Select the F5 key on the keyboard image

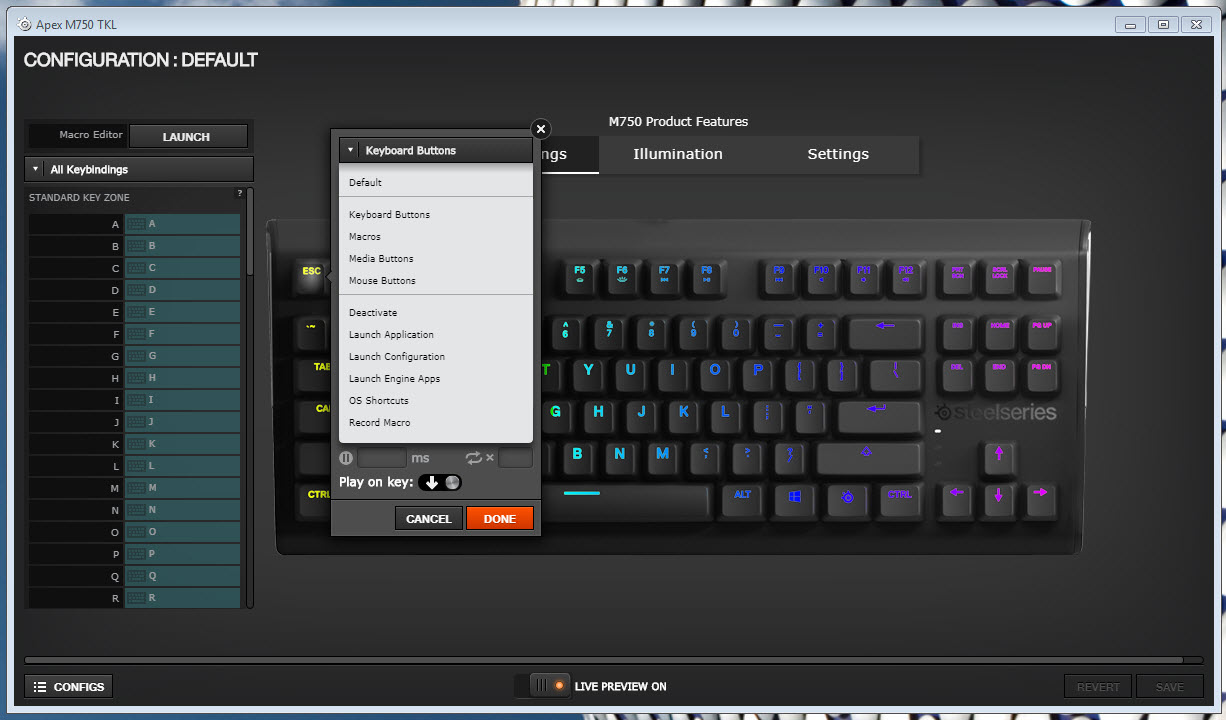(580, 277)
